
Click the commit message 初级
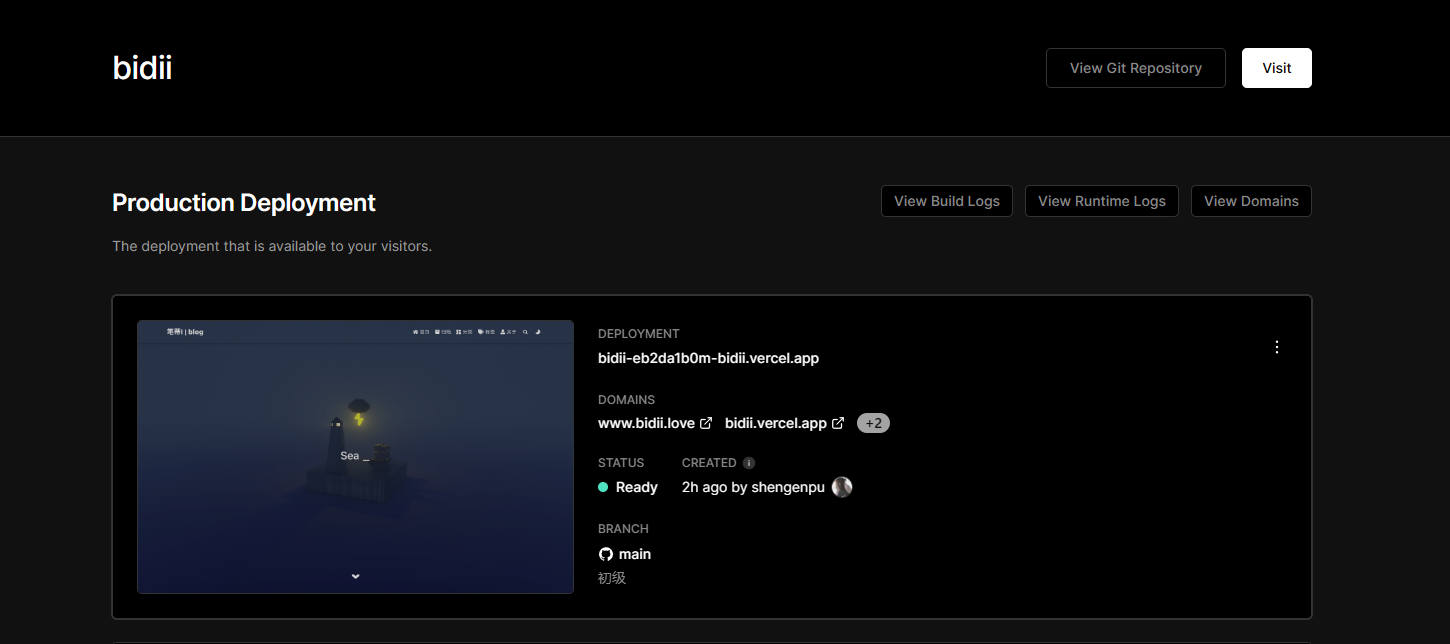(612, 578)
